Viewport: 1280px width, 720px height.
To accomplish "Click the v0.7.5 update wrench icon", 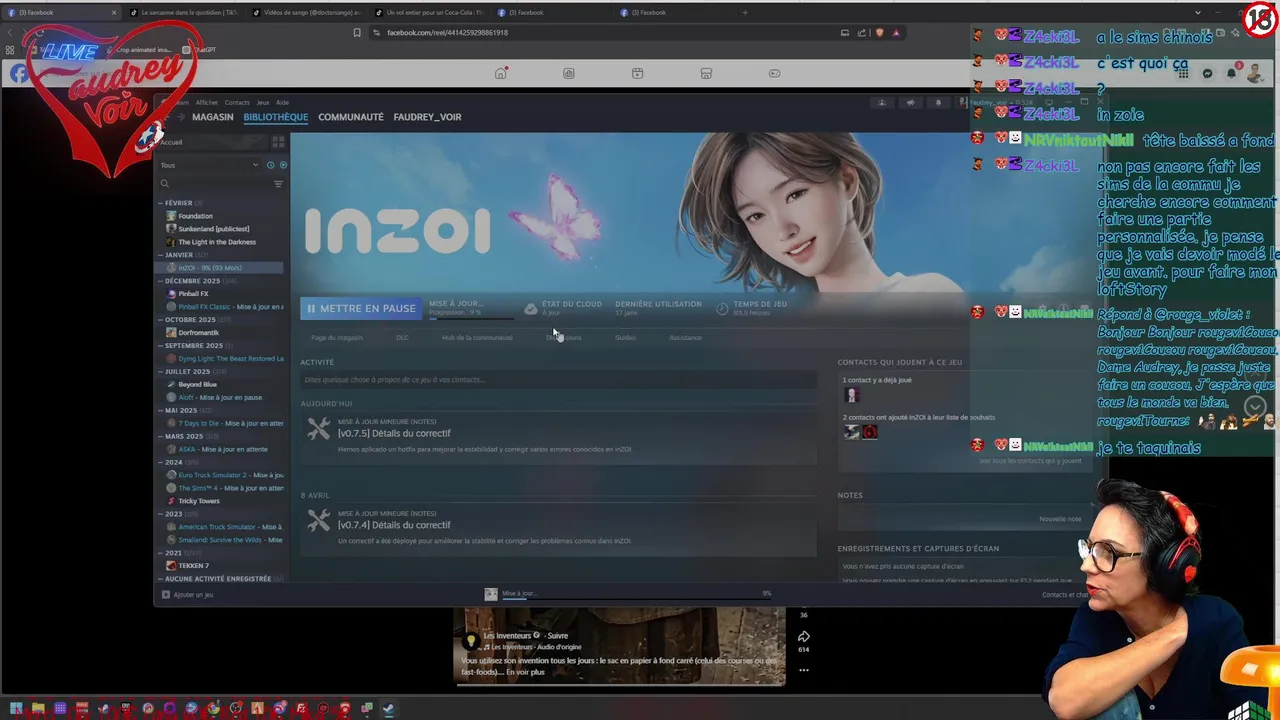I will coord(318,429).
